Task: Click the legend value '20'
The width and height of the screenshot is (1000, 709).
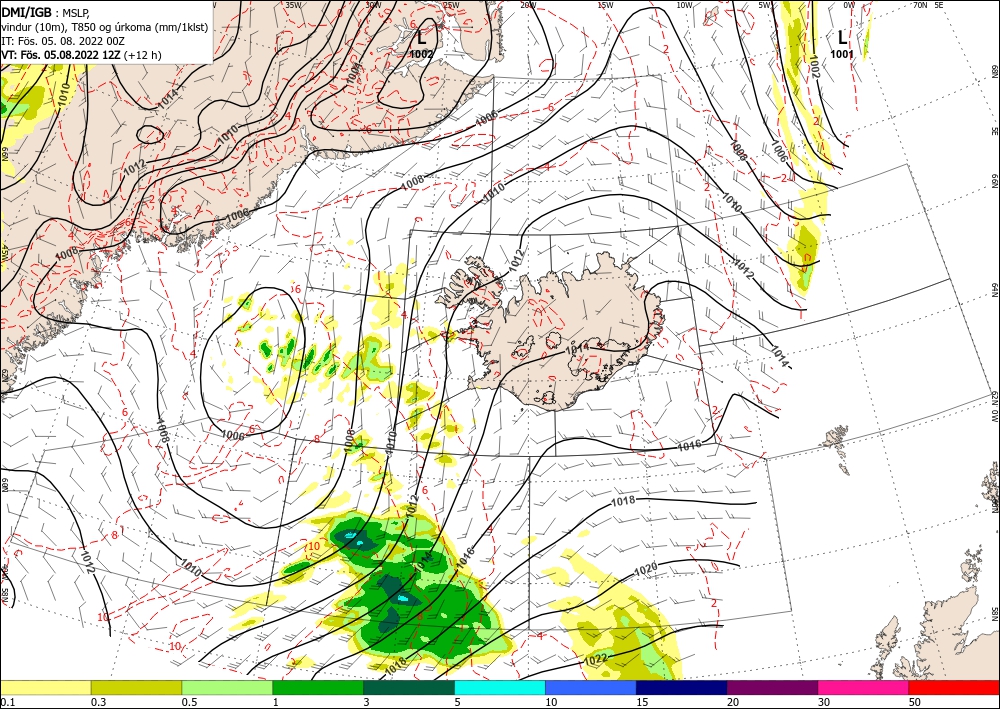Action: tap(733, 702)
